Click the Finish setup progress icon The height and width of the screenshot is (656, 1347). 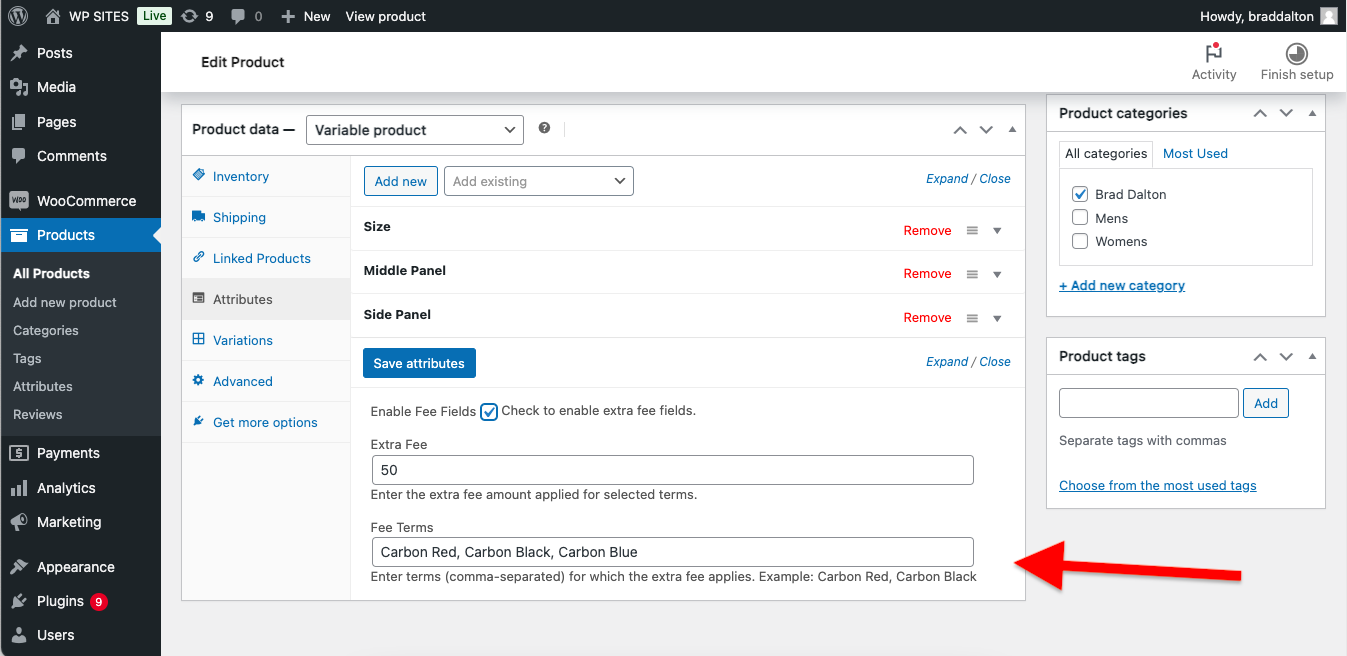tap(1296, 54)
